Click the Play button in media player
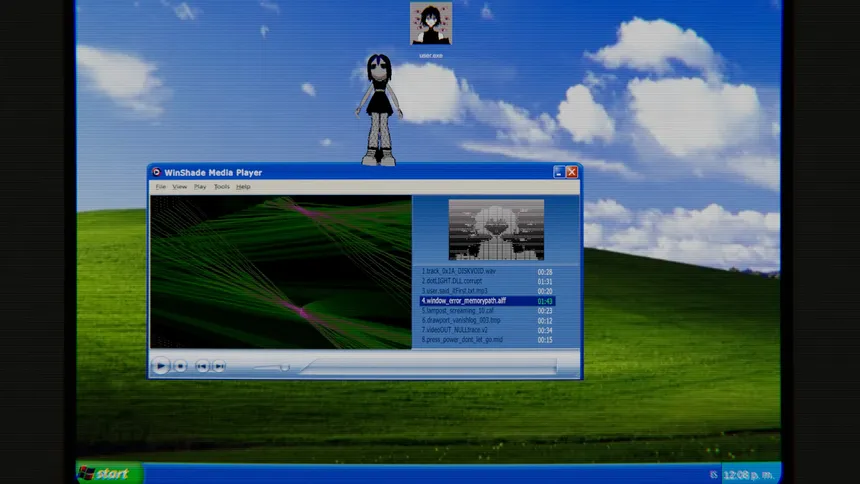Viewport: 860px width, 484px height. [x=161, y=365]
